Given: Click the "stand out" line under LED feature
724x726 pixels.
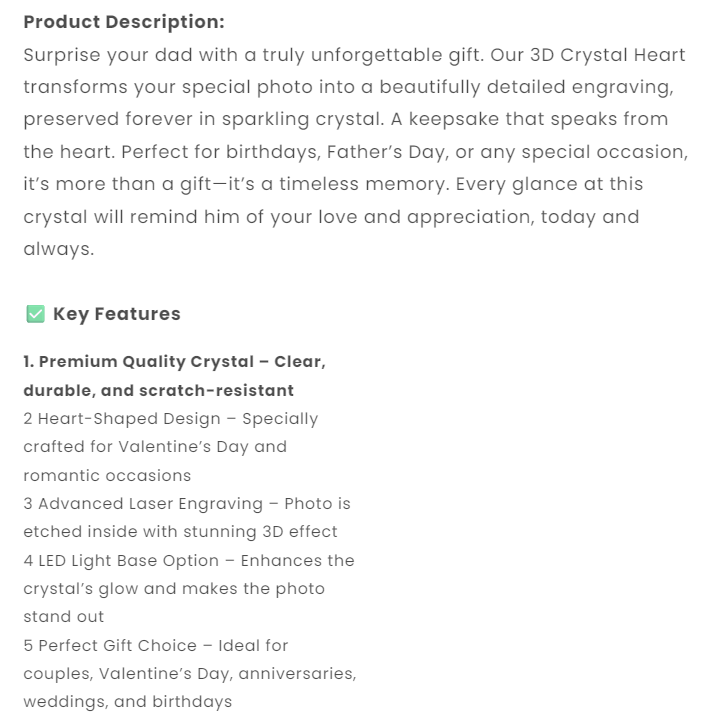Looking at the screenshot, I should tap(64, 617).
